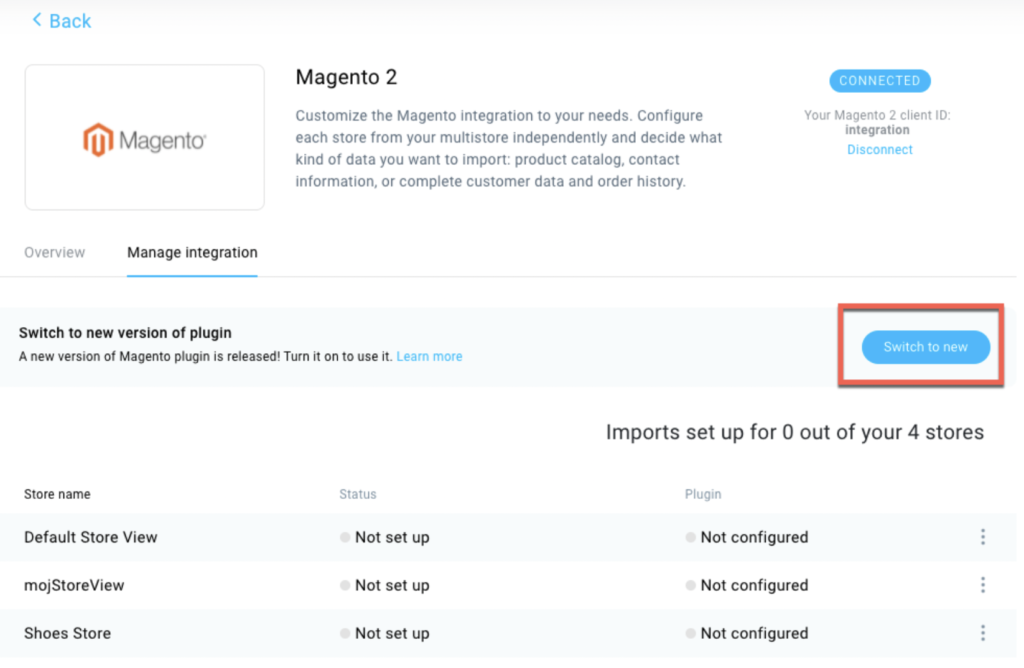Select the Shoes Store row name

click(x=67, y=633)
